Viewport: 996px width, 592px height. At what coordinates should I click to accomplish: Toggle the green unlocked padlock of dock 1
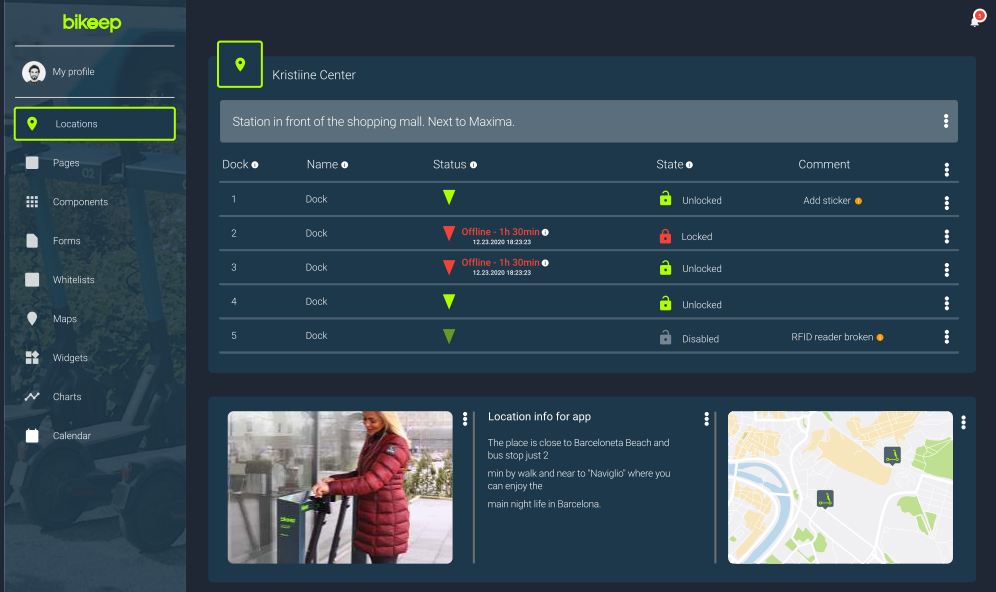(x=665, y=198)
